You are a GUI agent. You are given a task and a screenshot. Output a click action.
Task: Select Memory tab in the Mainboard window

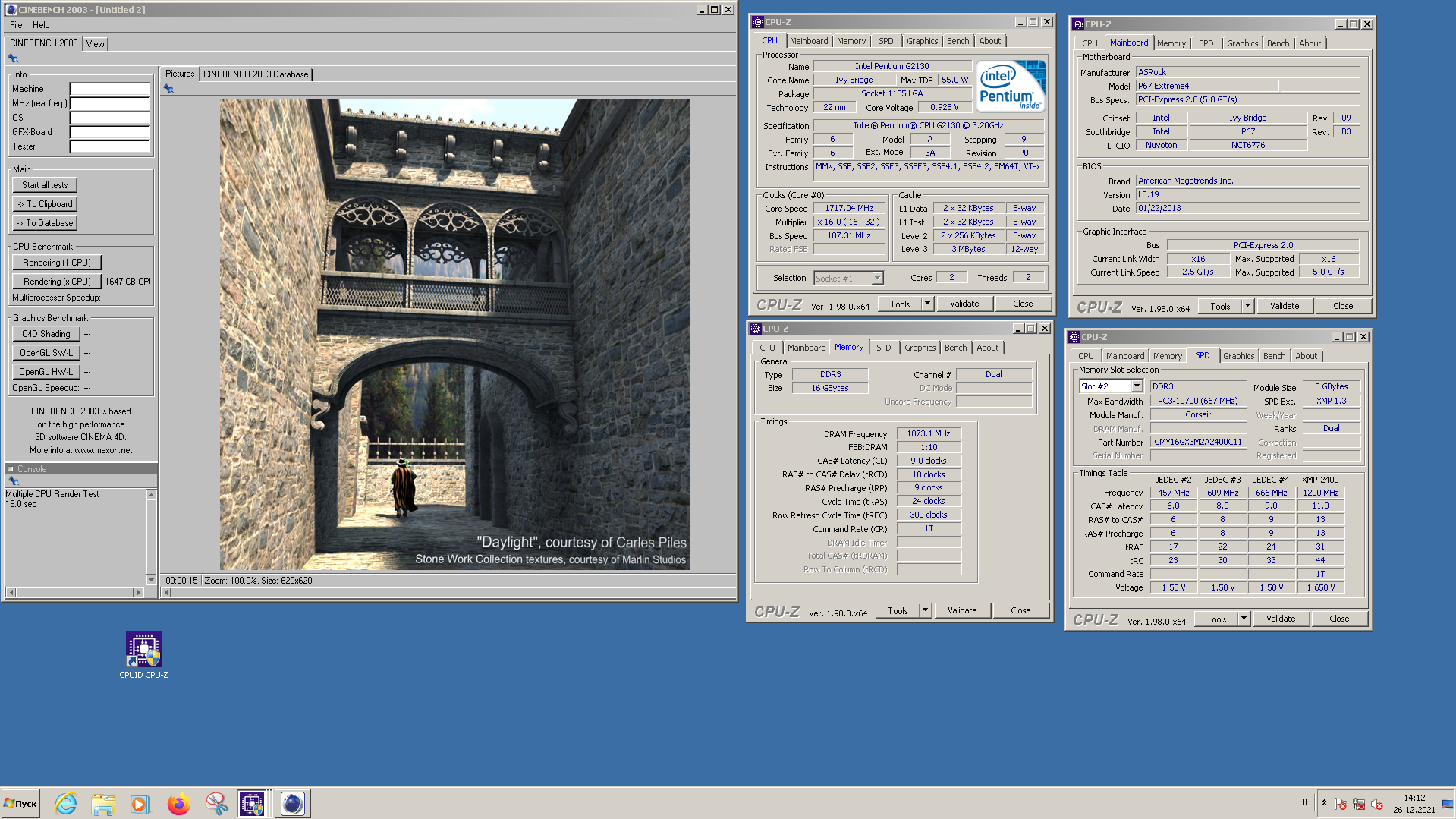click(1171, 43)
